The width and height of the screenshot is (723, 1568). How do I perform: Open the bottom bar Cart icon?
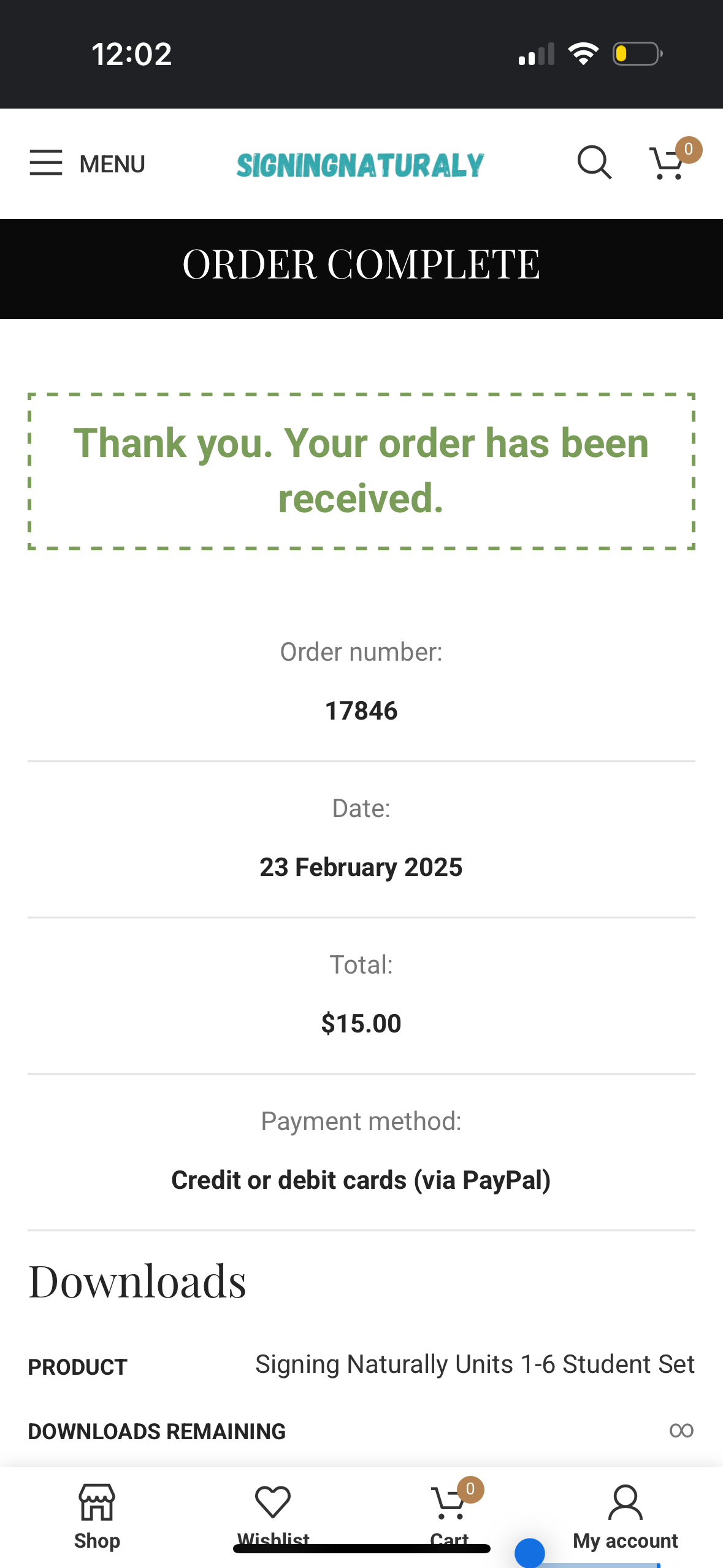click(448, 1503)
